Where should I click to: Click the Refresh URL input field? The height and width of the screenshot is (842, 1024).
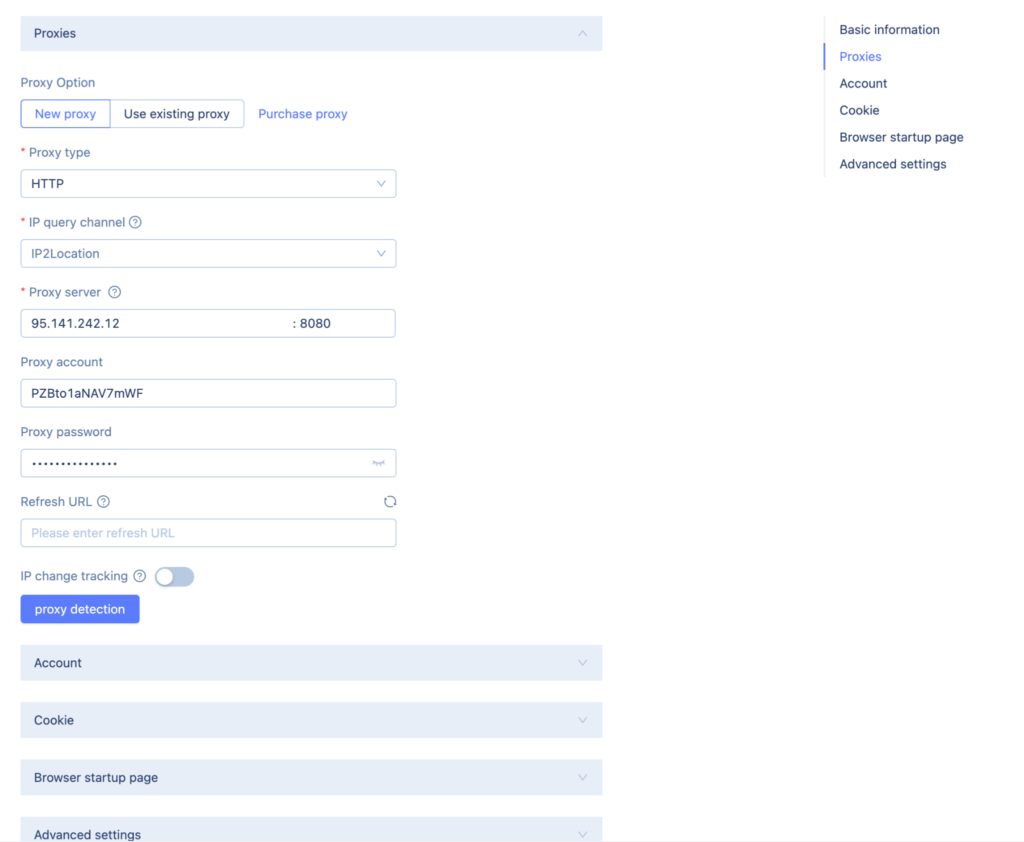tap(208, 533)
